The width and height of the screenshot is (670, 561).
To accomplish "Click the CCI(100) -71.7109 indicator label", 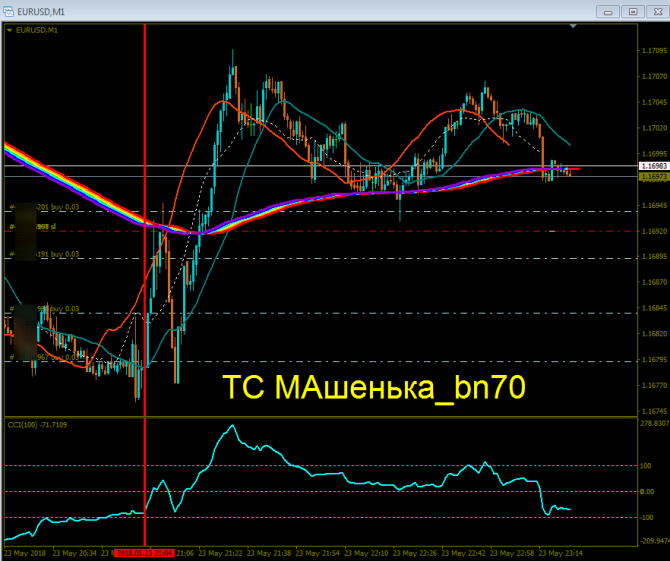I will [x=38, y=425].
